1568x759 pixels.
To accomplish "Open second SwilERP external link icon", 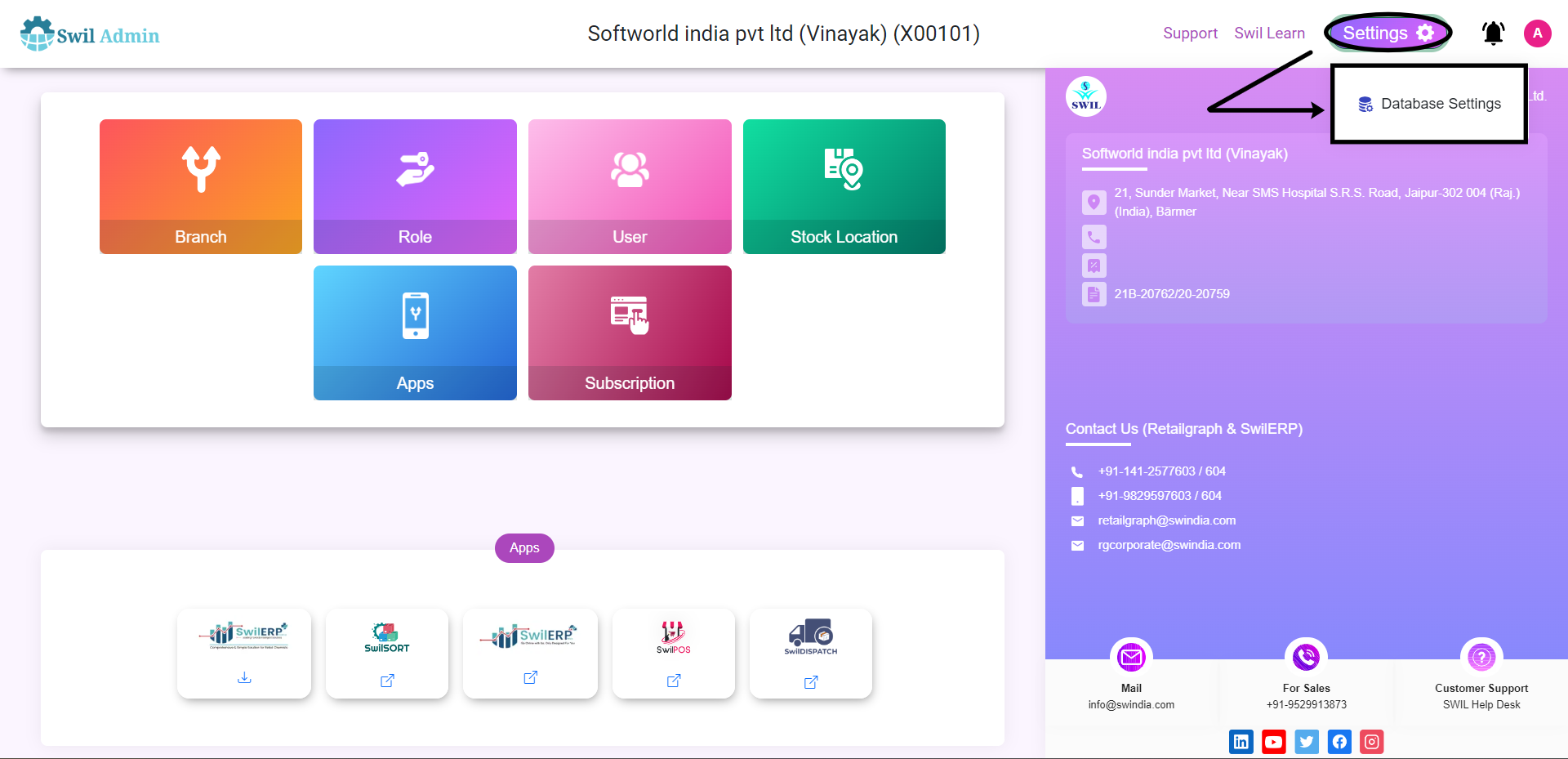I will (530, 677).
